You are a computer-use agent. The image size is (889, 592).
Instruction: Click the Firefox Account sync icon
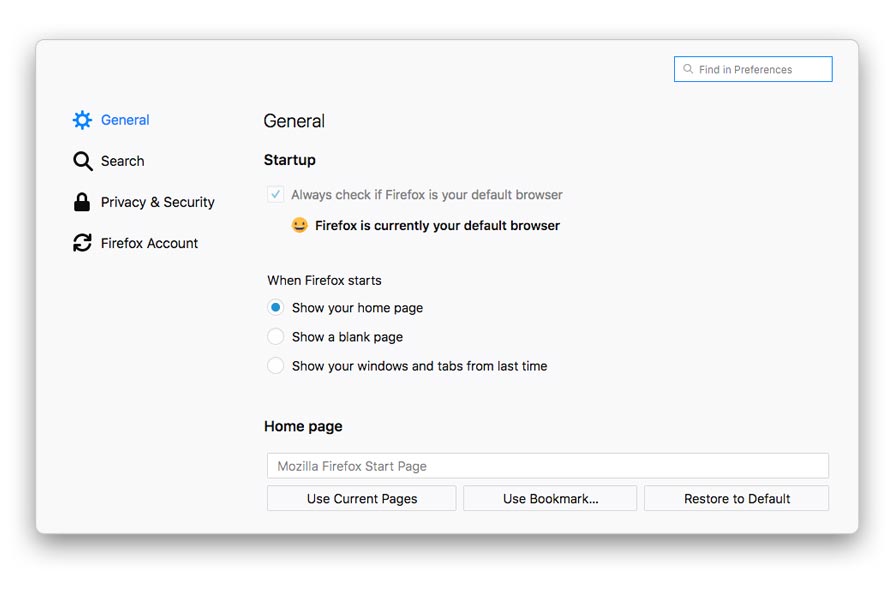click(x=82, y=243)
